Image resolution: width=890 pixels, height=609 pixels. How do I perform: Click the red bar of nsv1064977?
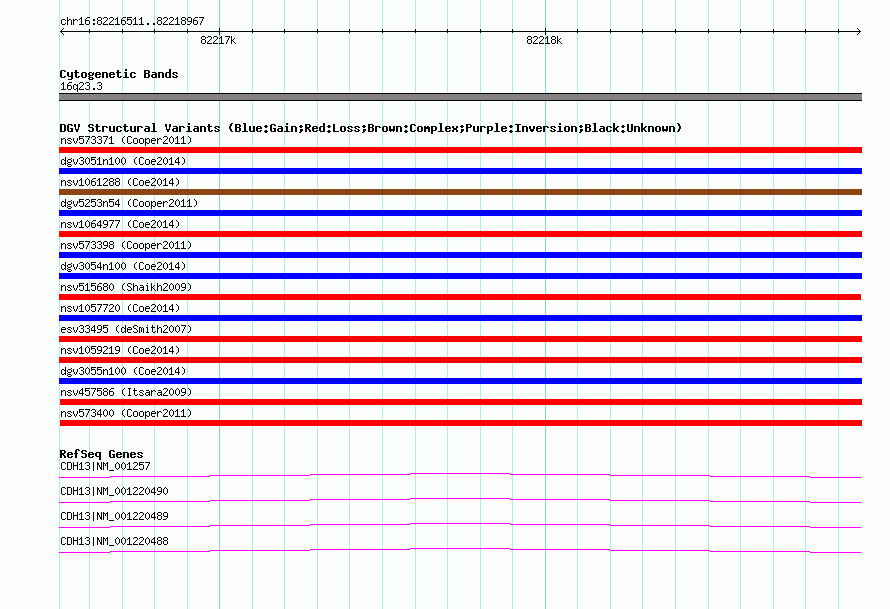tap(460, 234)
